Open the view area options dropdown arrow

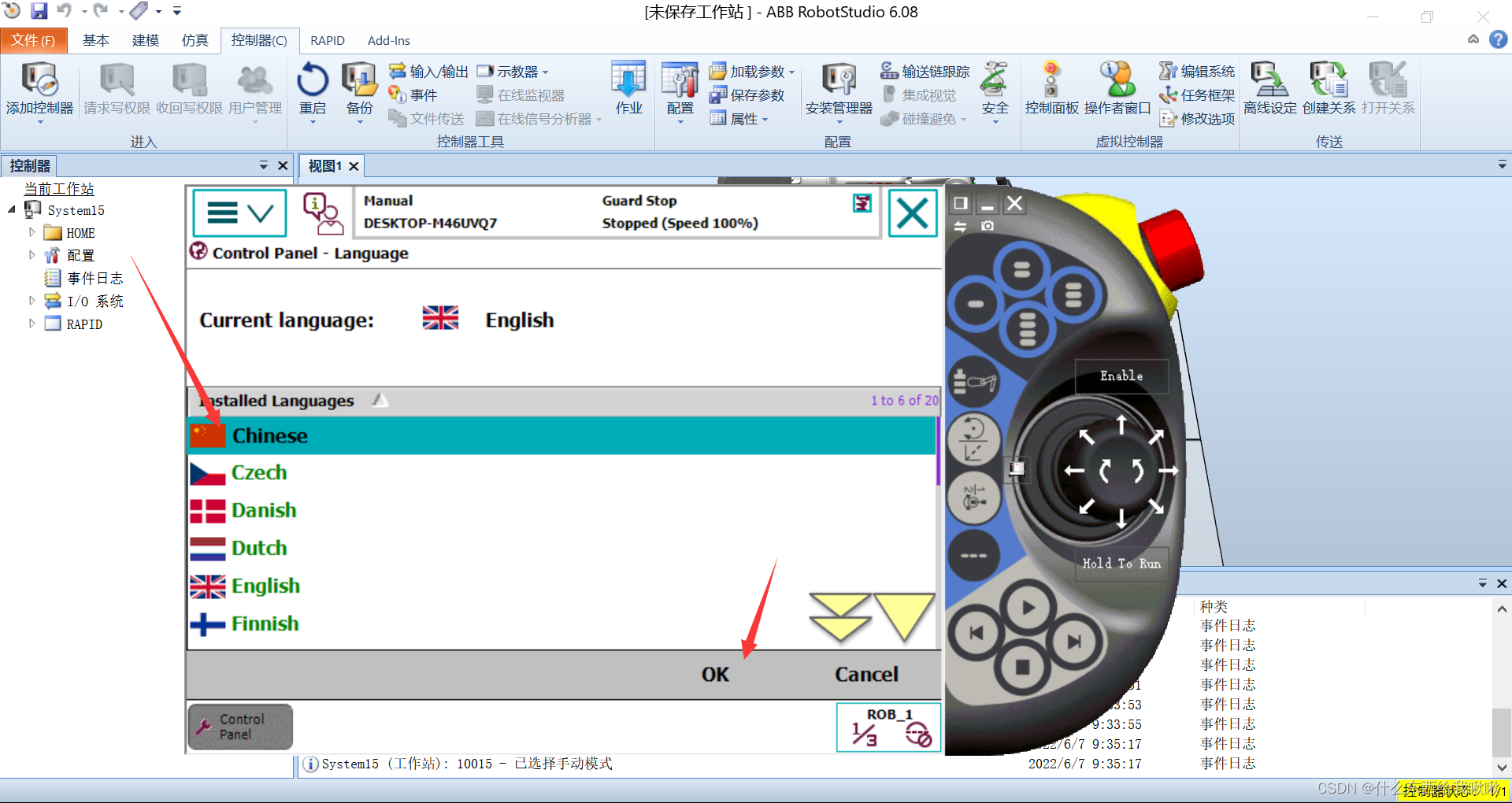tap(1502, 165)
